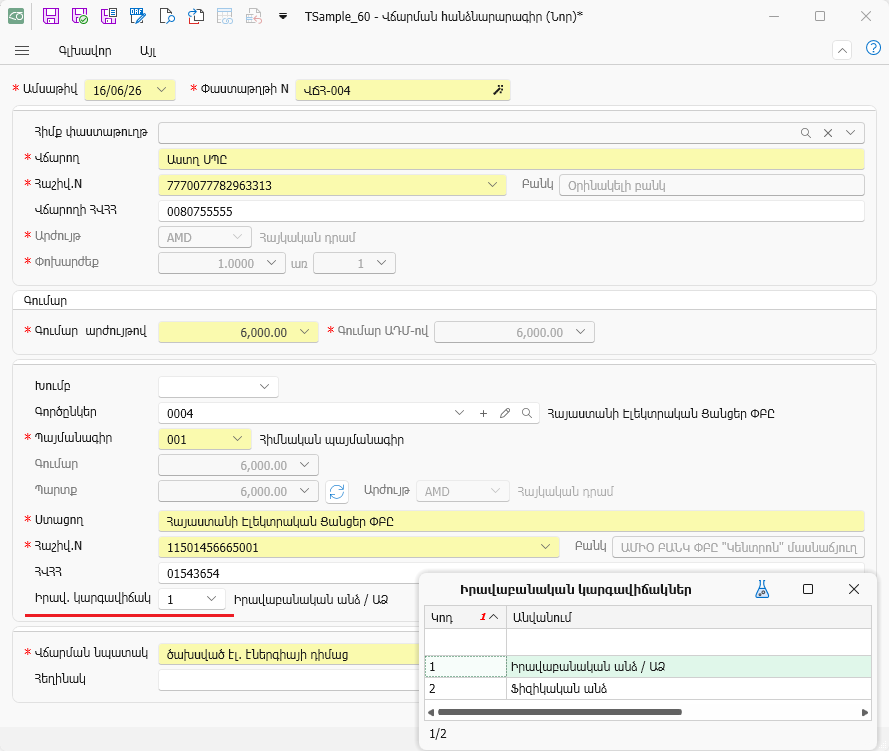This screenshot has height=751, width=889.
Task: Click the save-and-confirm icon with green check
Action: (80, 16)
